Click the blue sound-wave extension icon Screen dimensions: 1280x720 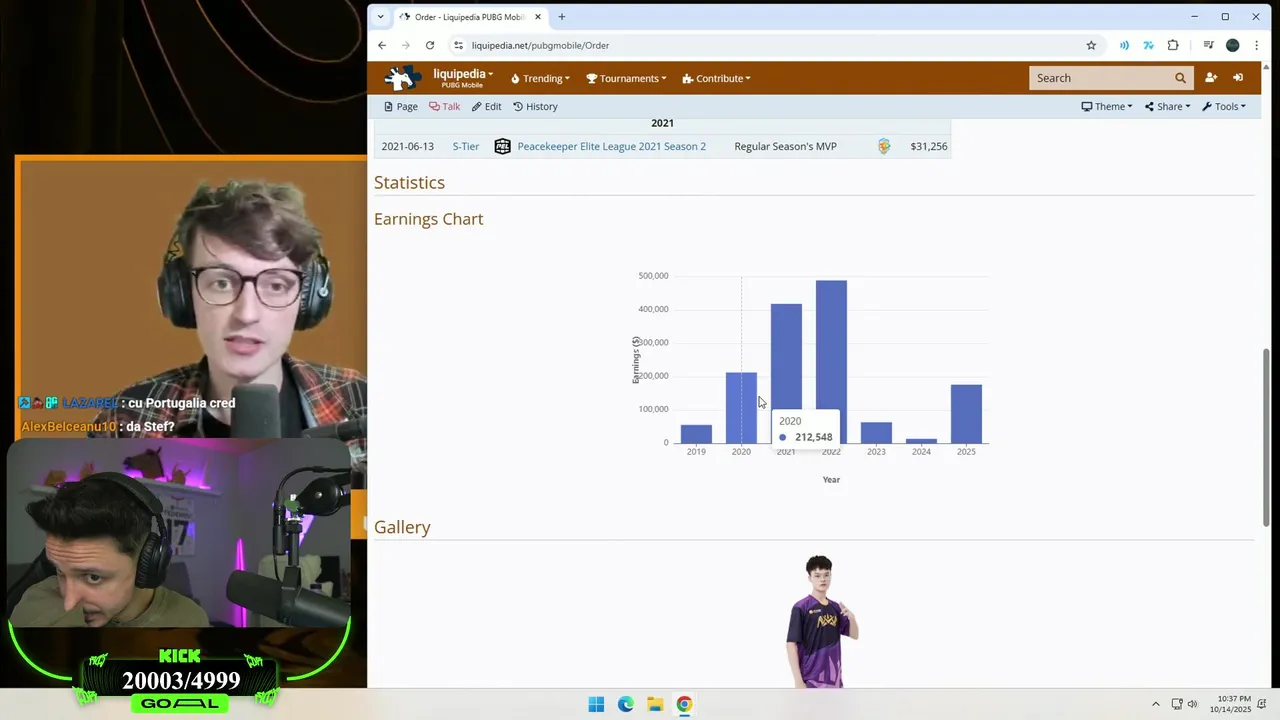1124,45
